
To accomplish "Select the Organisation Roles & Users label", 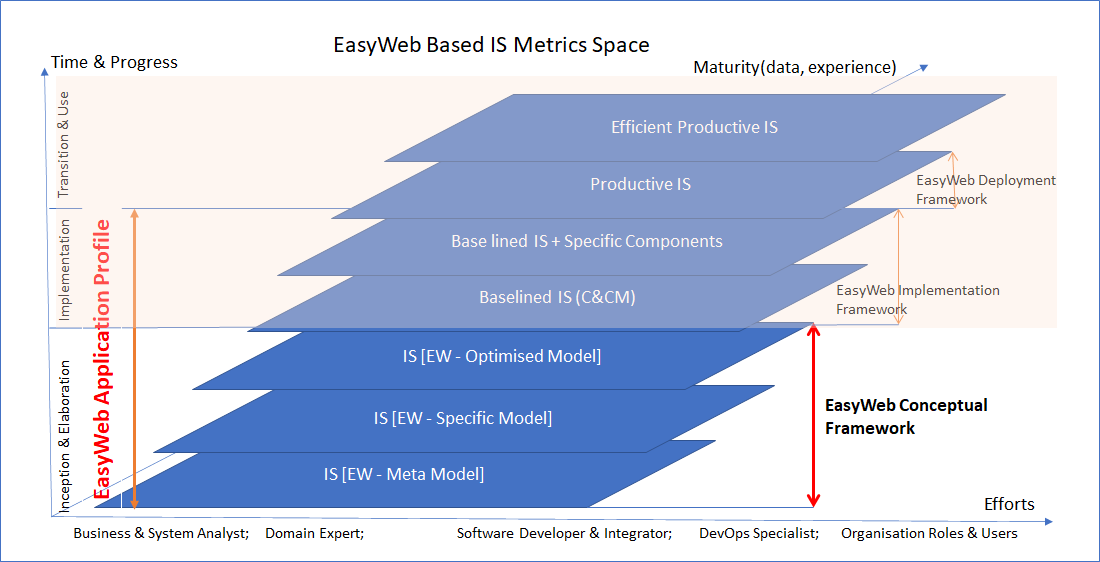I will point(929,533).
